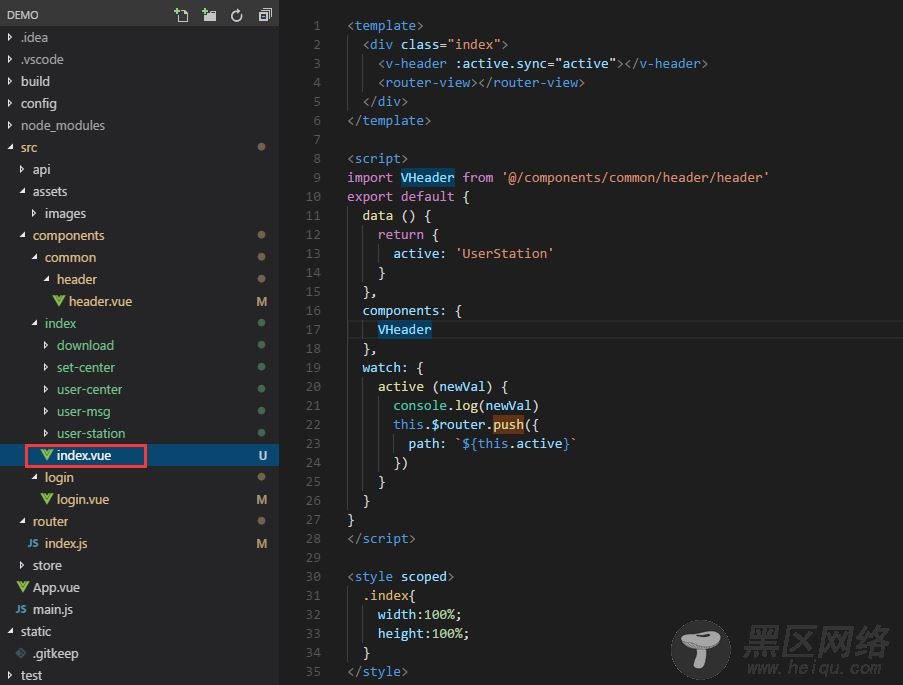Viewport: 903px width, 685px height.
Task: Click VHeader in the import statement on line 9
Action: pyautogui.click(x=427, y=177)
